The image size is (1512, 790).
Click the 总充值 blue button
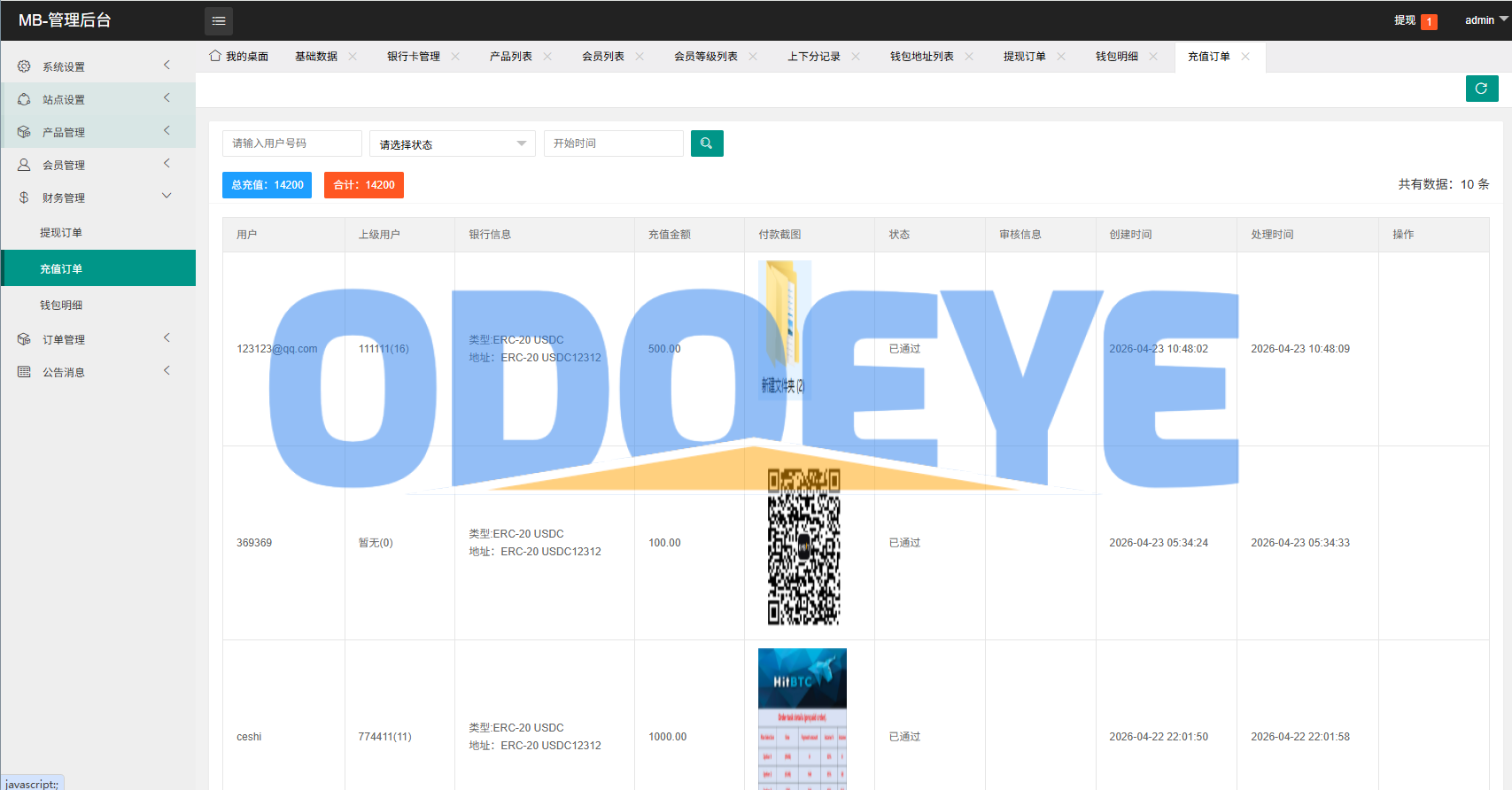267,185
